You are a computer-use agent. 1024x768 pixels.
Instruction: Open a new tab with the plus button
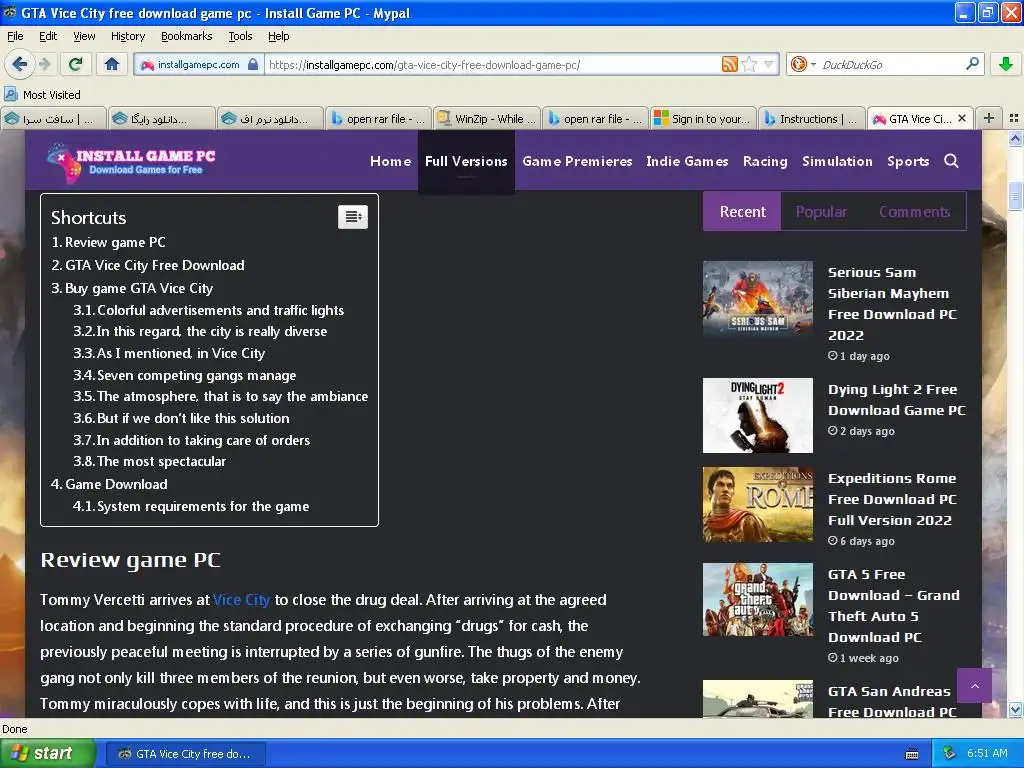pos(989,118)
